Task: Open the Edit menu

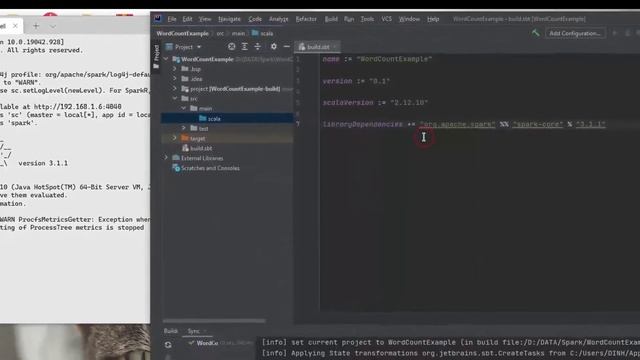Action: [x=187, y=19]
